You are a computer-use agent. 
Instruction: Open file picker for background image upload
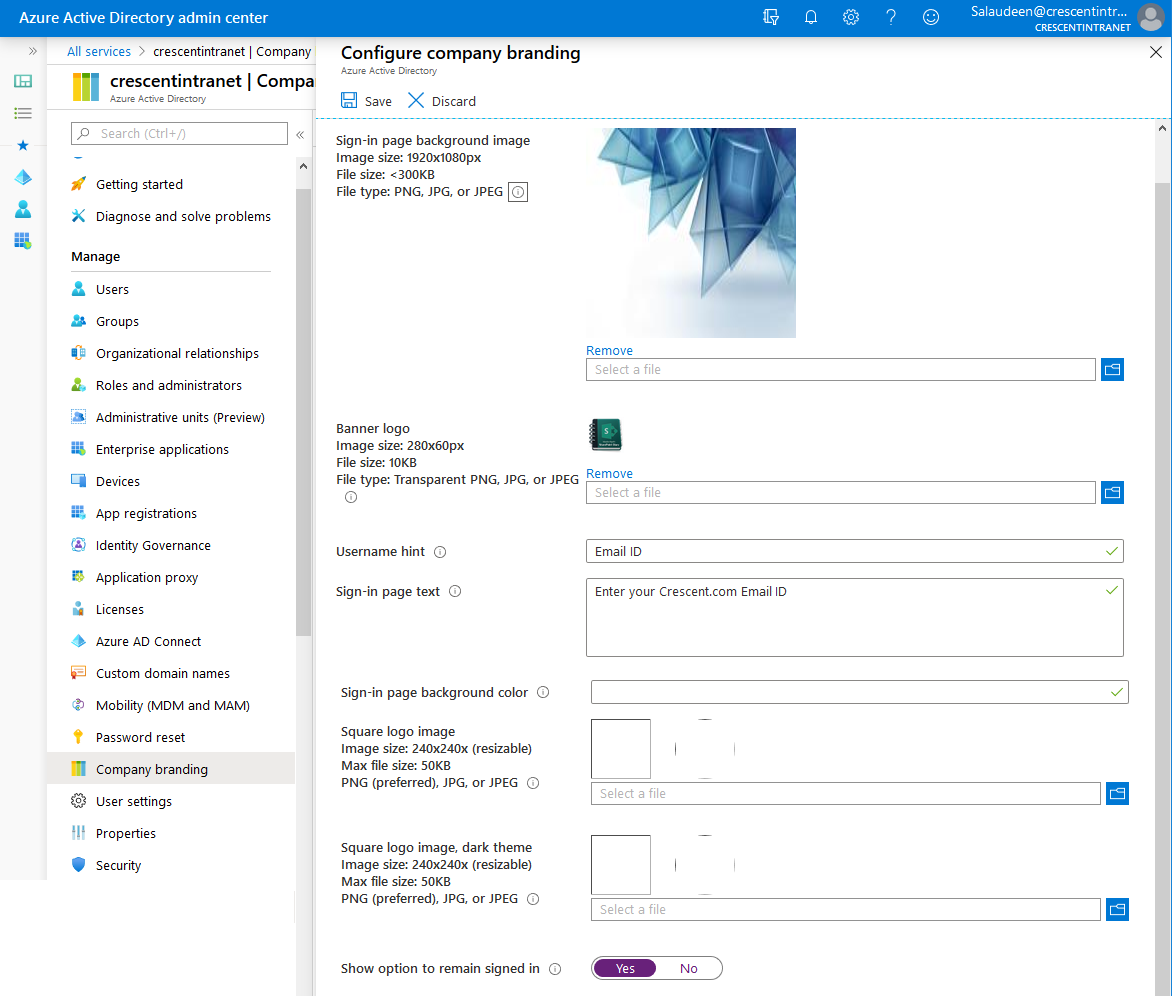[1112, 369]
